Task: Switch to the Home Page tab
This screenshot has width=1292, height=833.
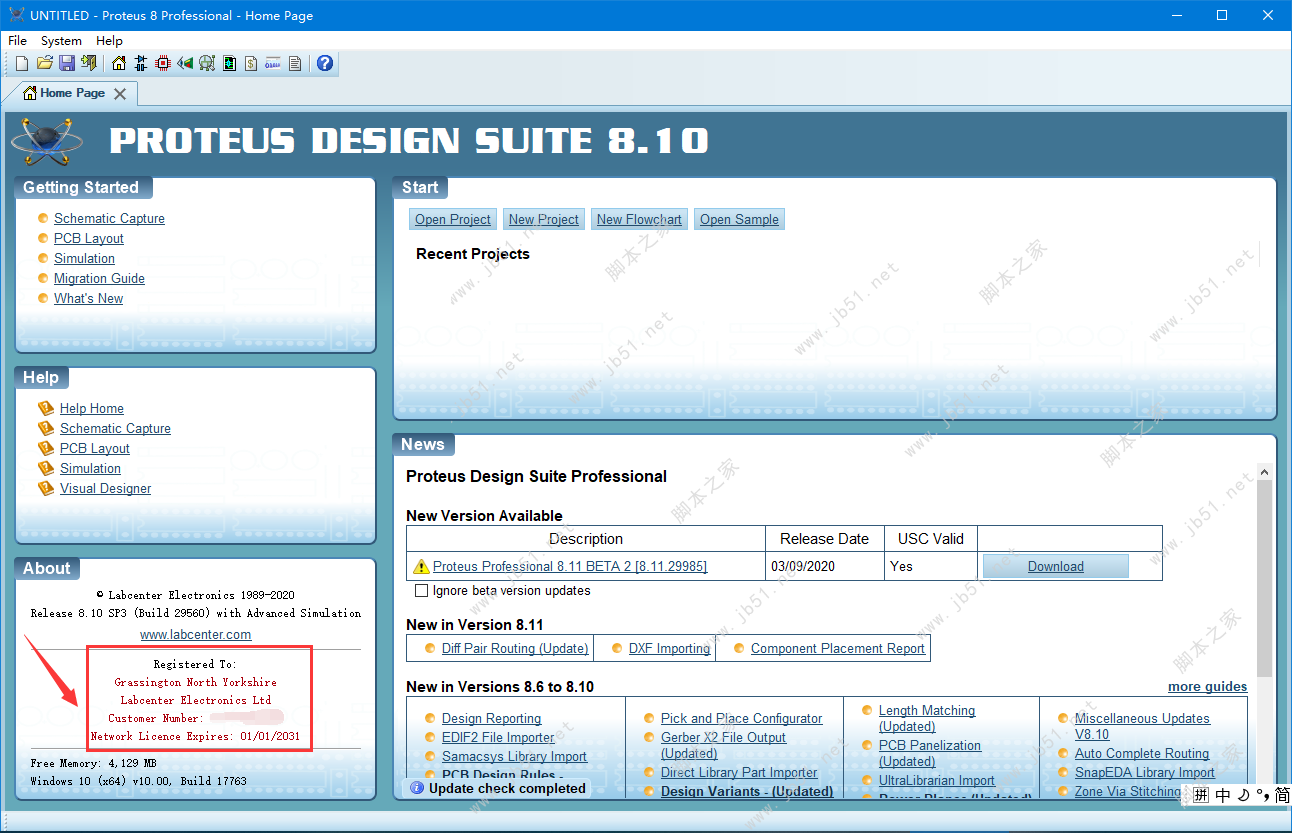Action: pos(72,93)
